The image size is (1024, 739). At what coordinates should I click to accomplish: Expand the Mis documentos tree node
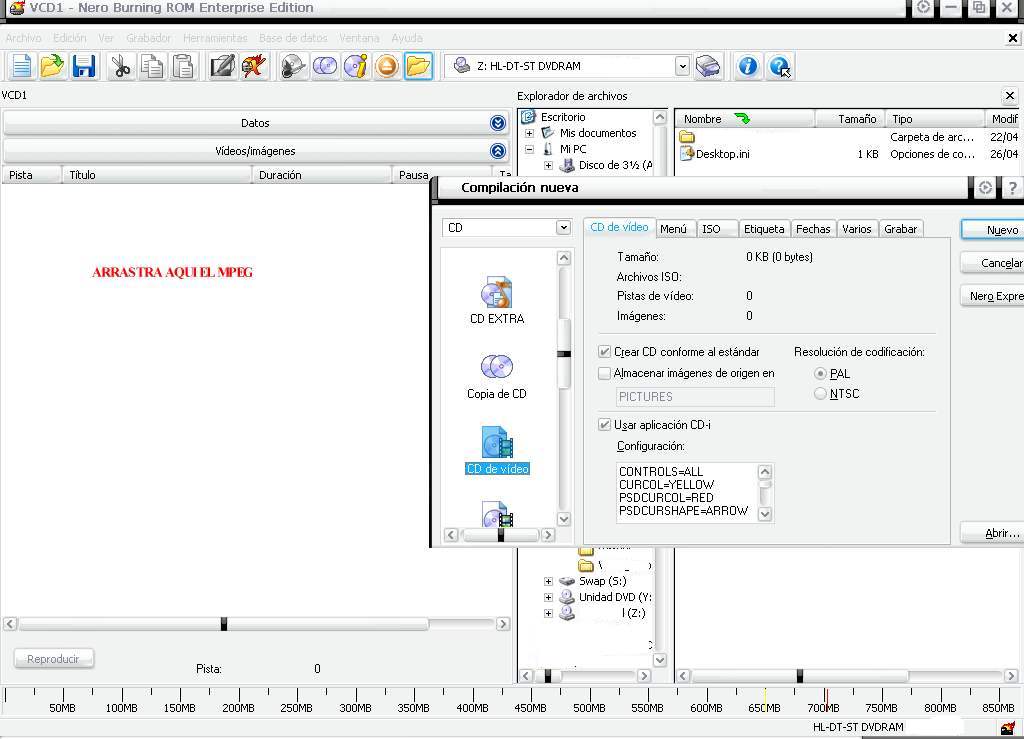tap(530, 133)
